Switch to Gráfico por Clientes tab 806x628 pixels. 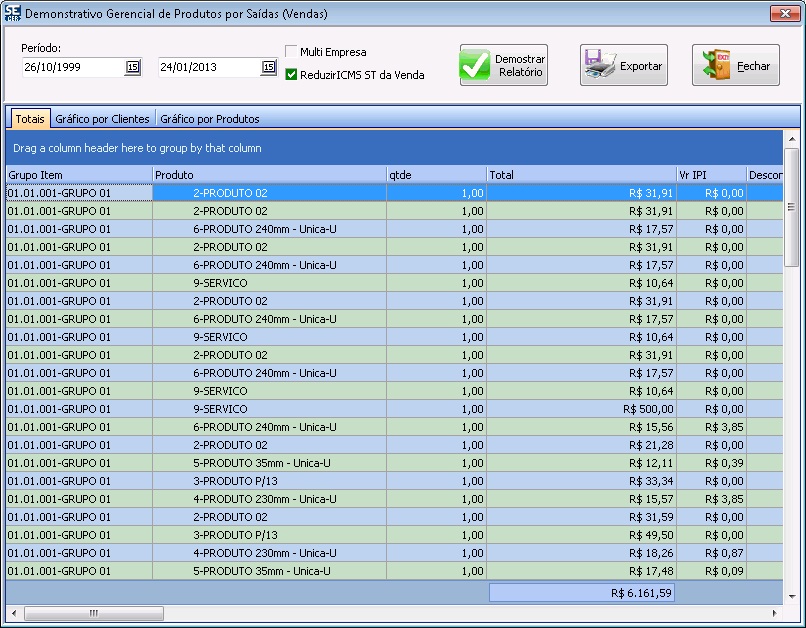(x=102, y=119)
